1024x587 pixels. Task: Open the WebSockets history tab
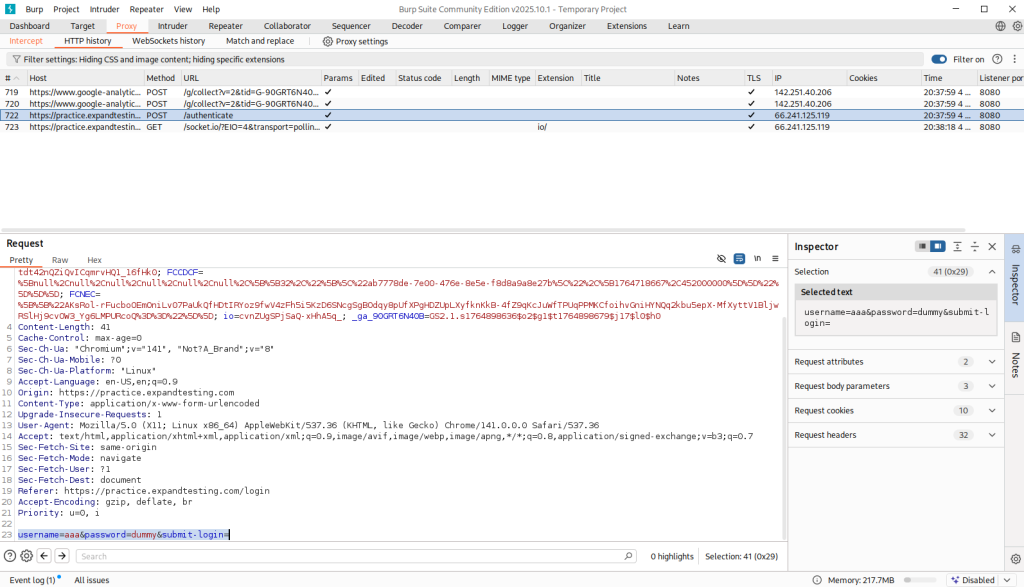168,41
